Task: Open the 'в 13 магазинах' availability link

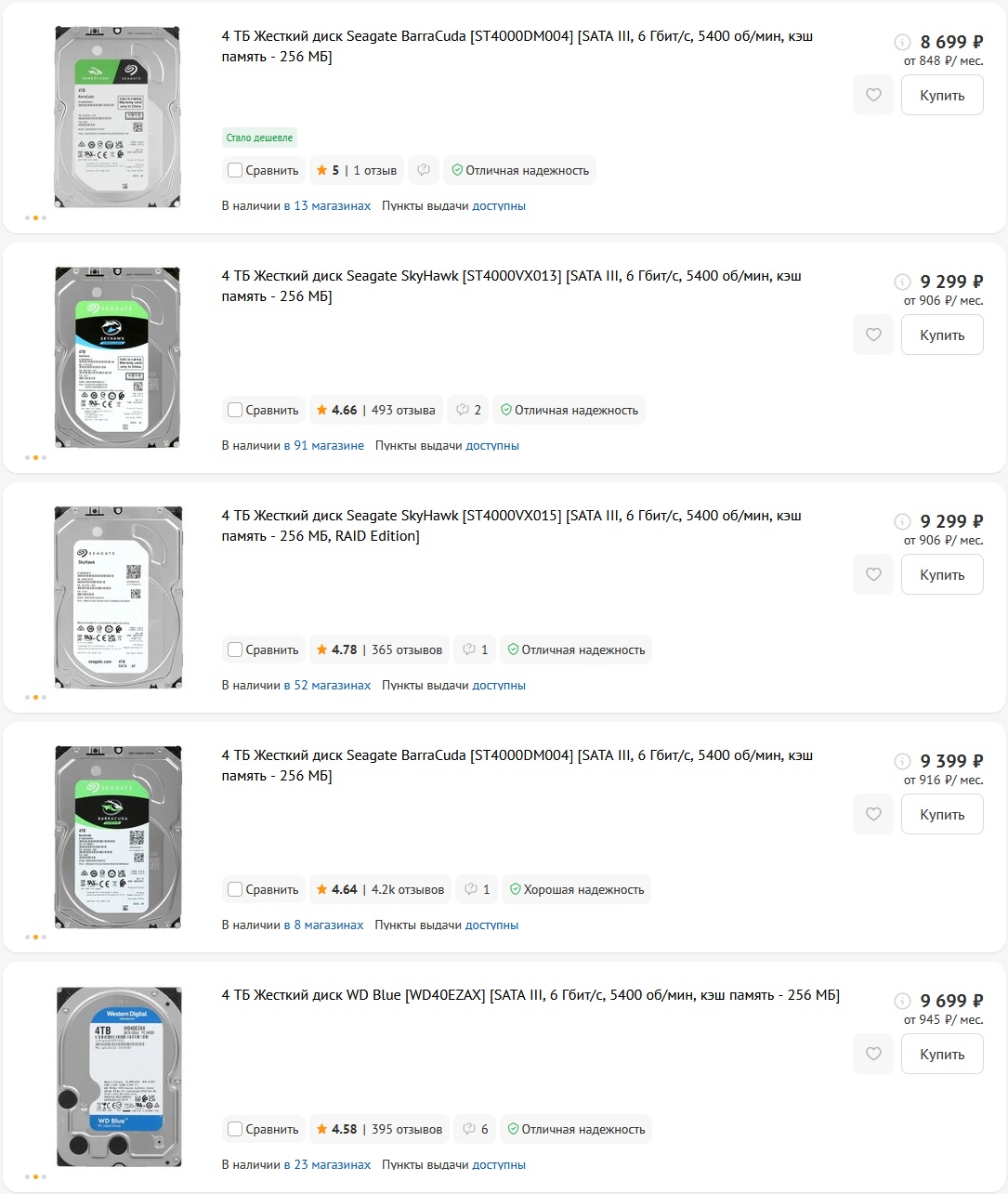Action: (x=327, y=205)
